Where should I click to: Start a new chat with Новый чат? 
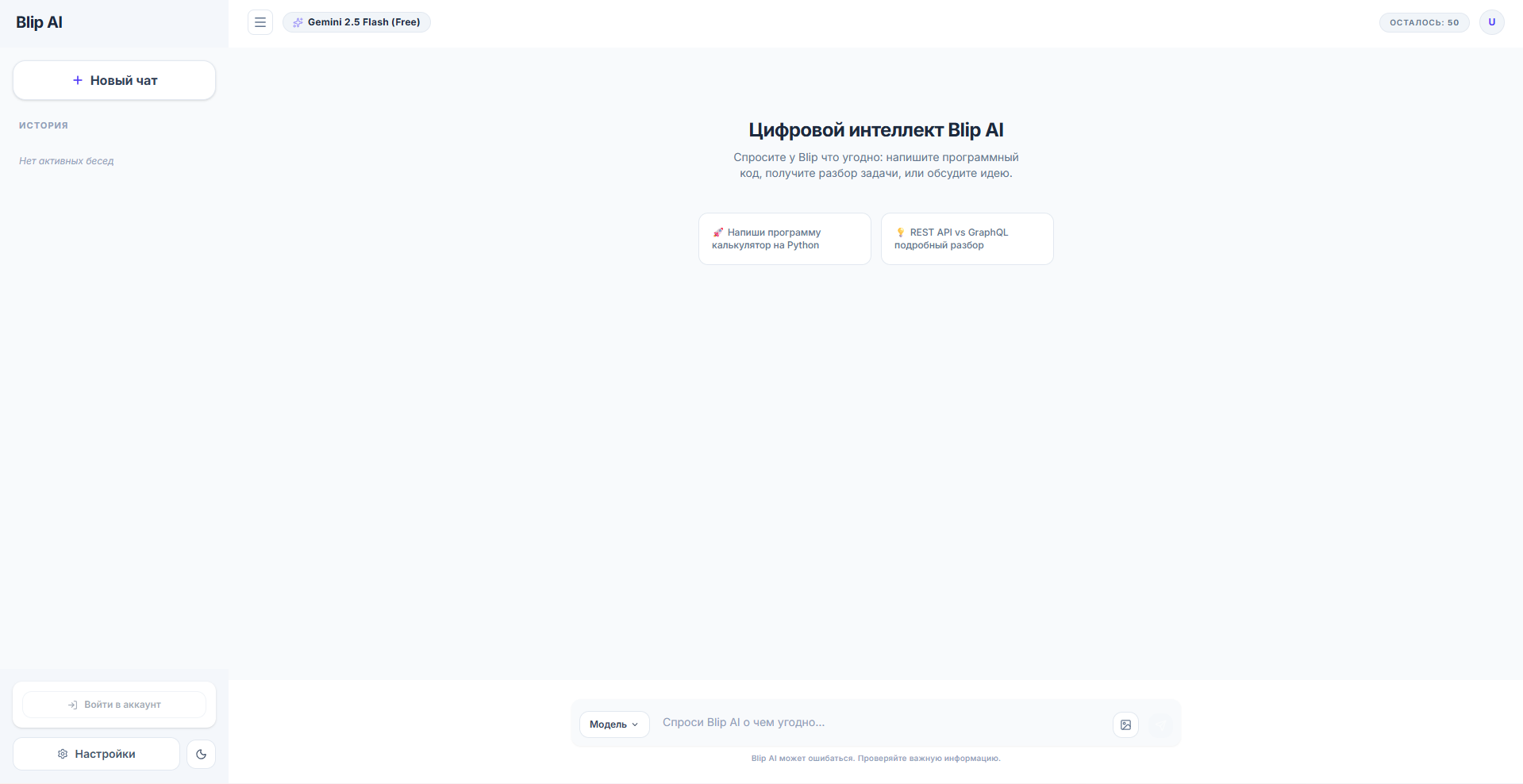click(x=114, y=80)
